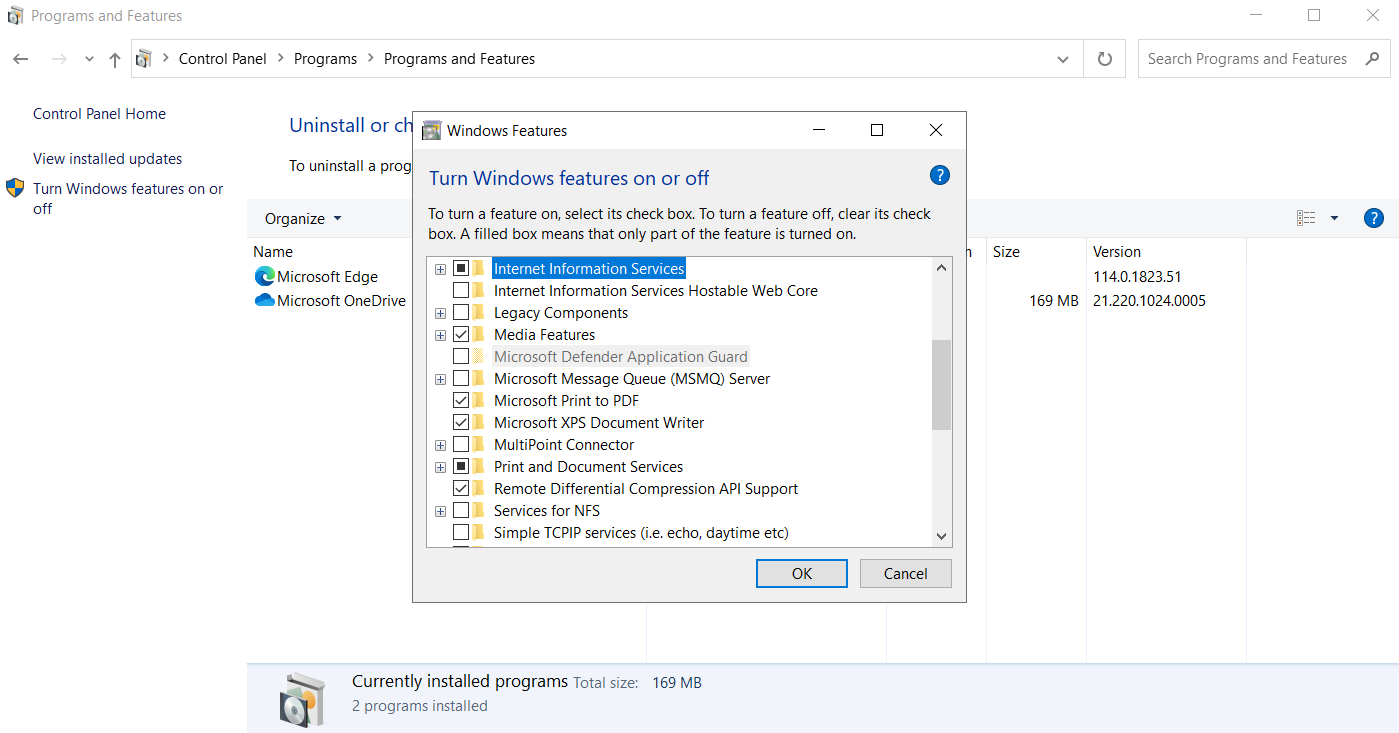The image size is (1399, 733).
Task: Click the help icon in Windows Features dialog
Action: coord(939,176)
